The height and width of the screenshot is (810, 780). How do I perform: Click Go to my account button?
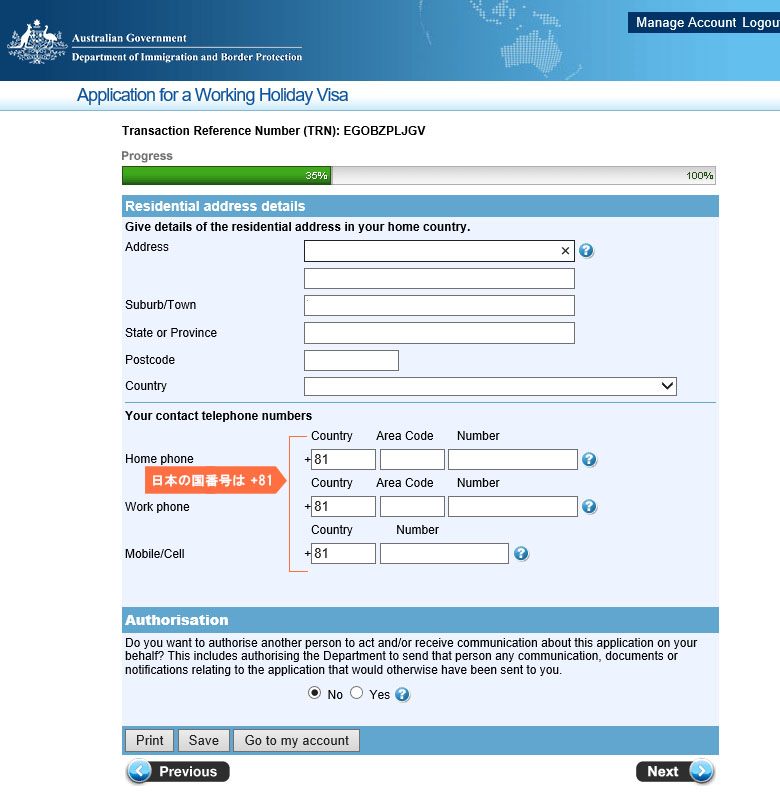tap(297, 740)
